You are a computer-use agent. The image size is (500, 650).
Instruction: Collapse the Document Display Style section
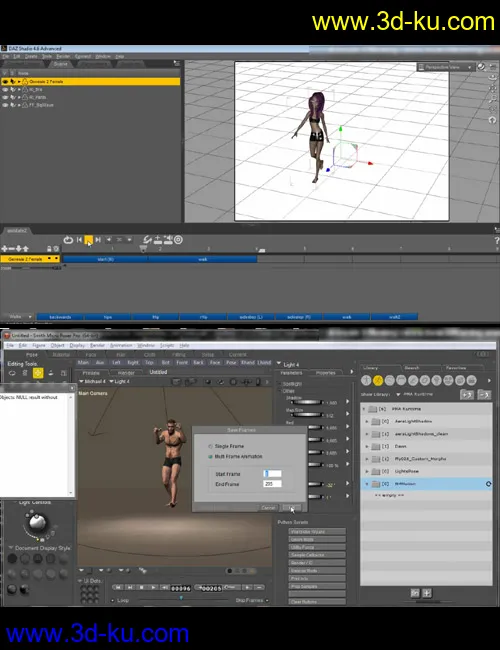11,548
